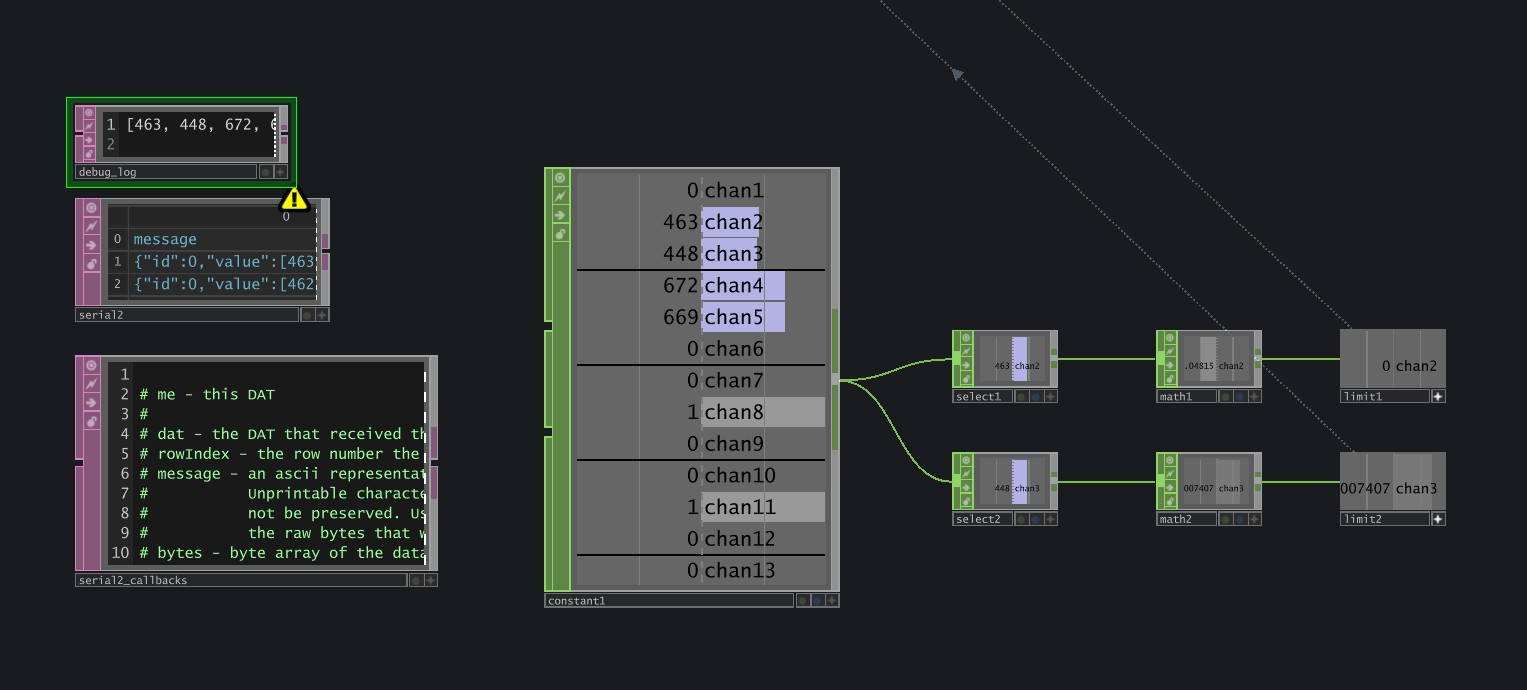Click the clone immune arrow flag on serial2

coord(91,245)
